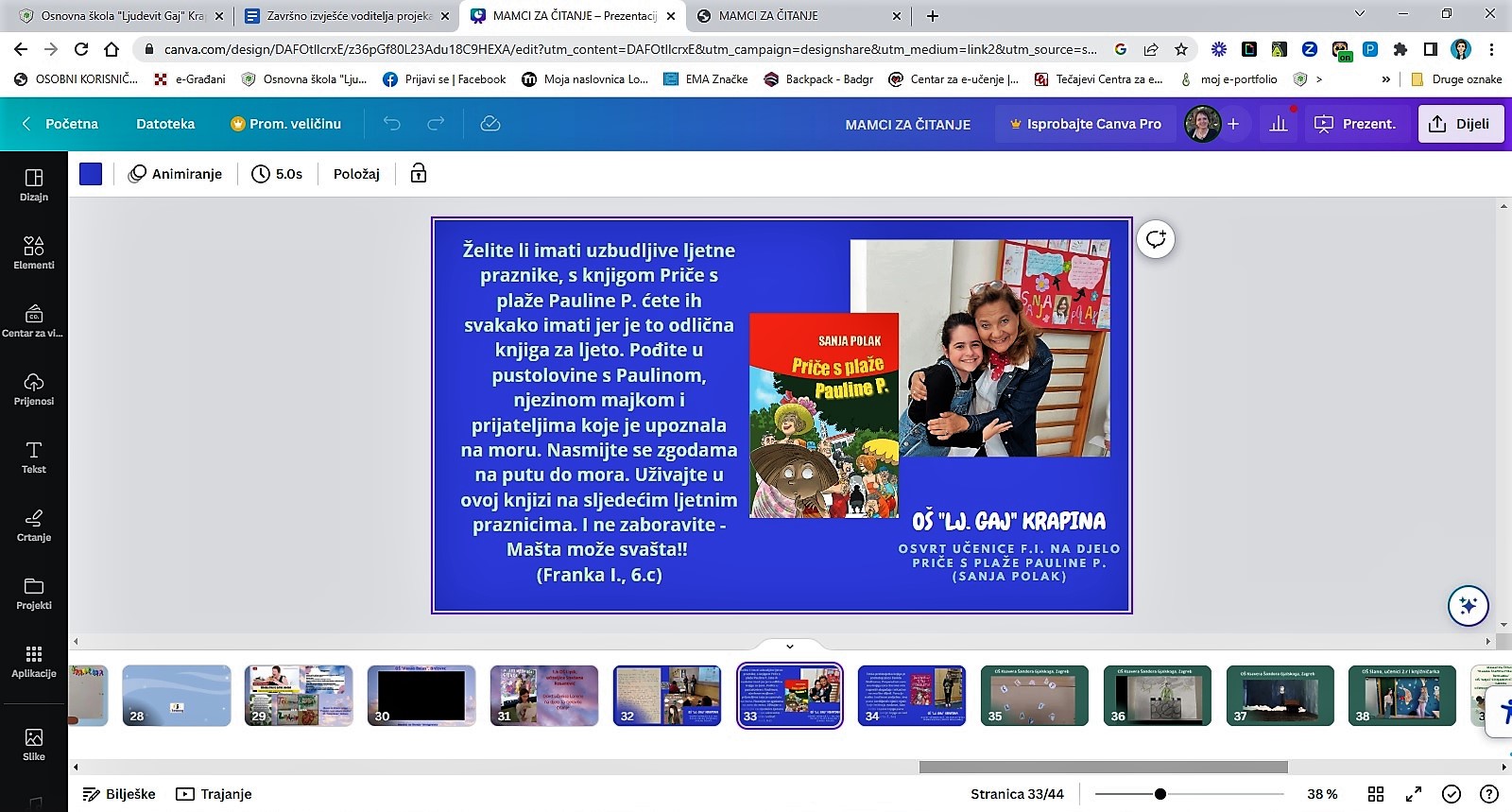
Task: Open e-Građani bookmark
Action: tap(189, 79)
